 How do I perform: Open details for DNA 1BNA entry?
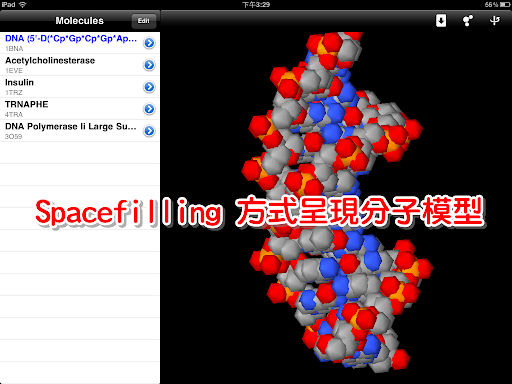(x=149, y=43)
